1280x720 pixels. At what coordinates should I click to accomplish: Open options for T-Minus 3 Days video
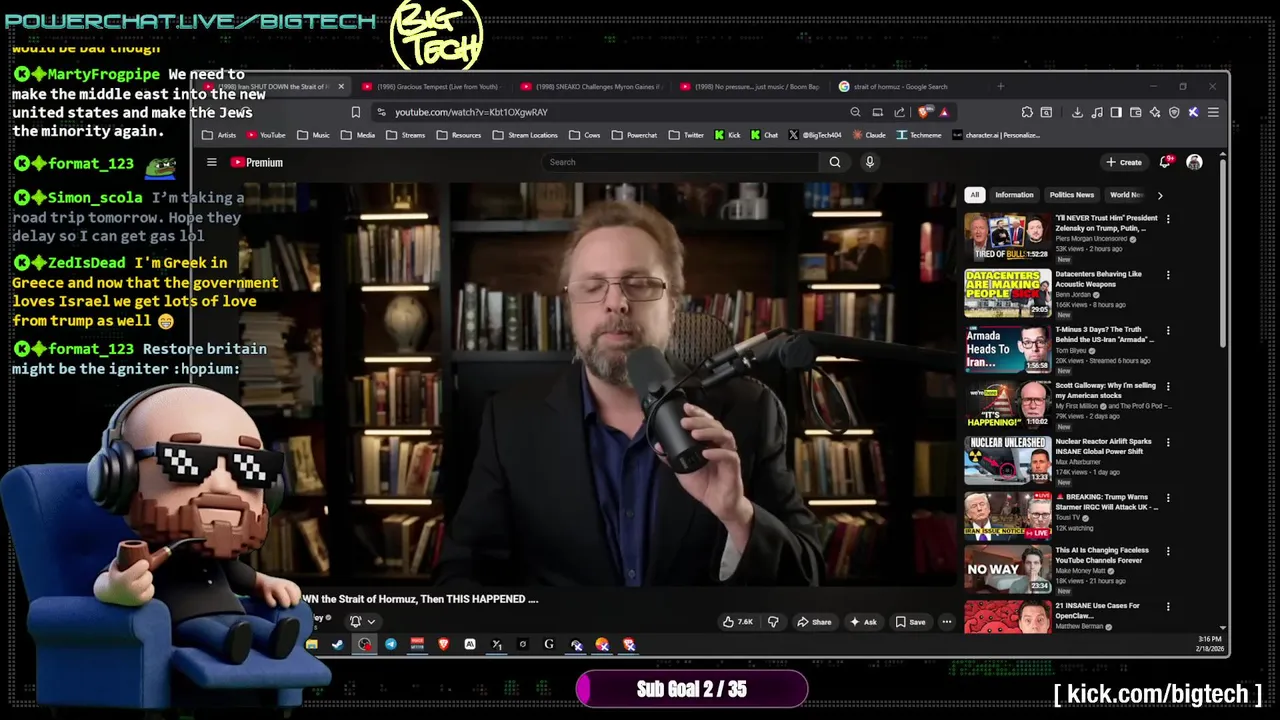pyautogui.click(x=1168, y=330)
